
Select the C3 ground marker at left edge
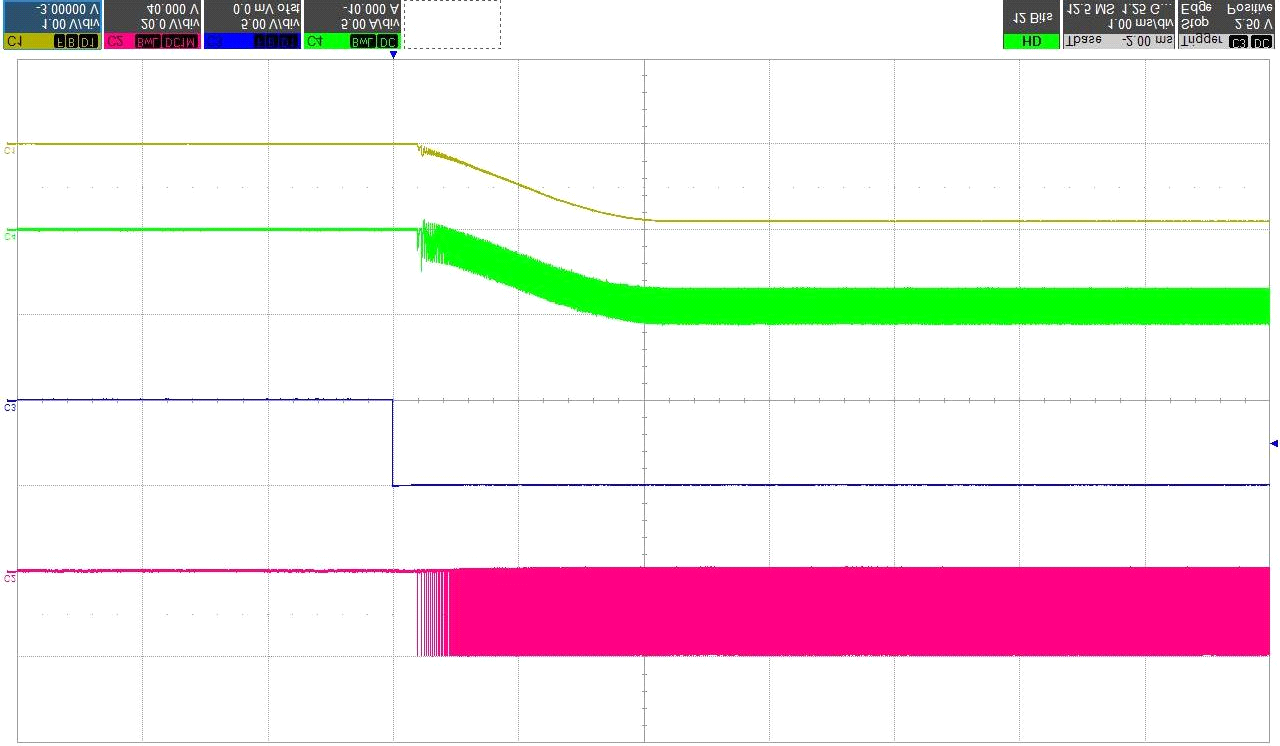click(x=10, y=407)
